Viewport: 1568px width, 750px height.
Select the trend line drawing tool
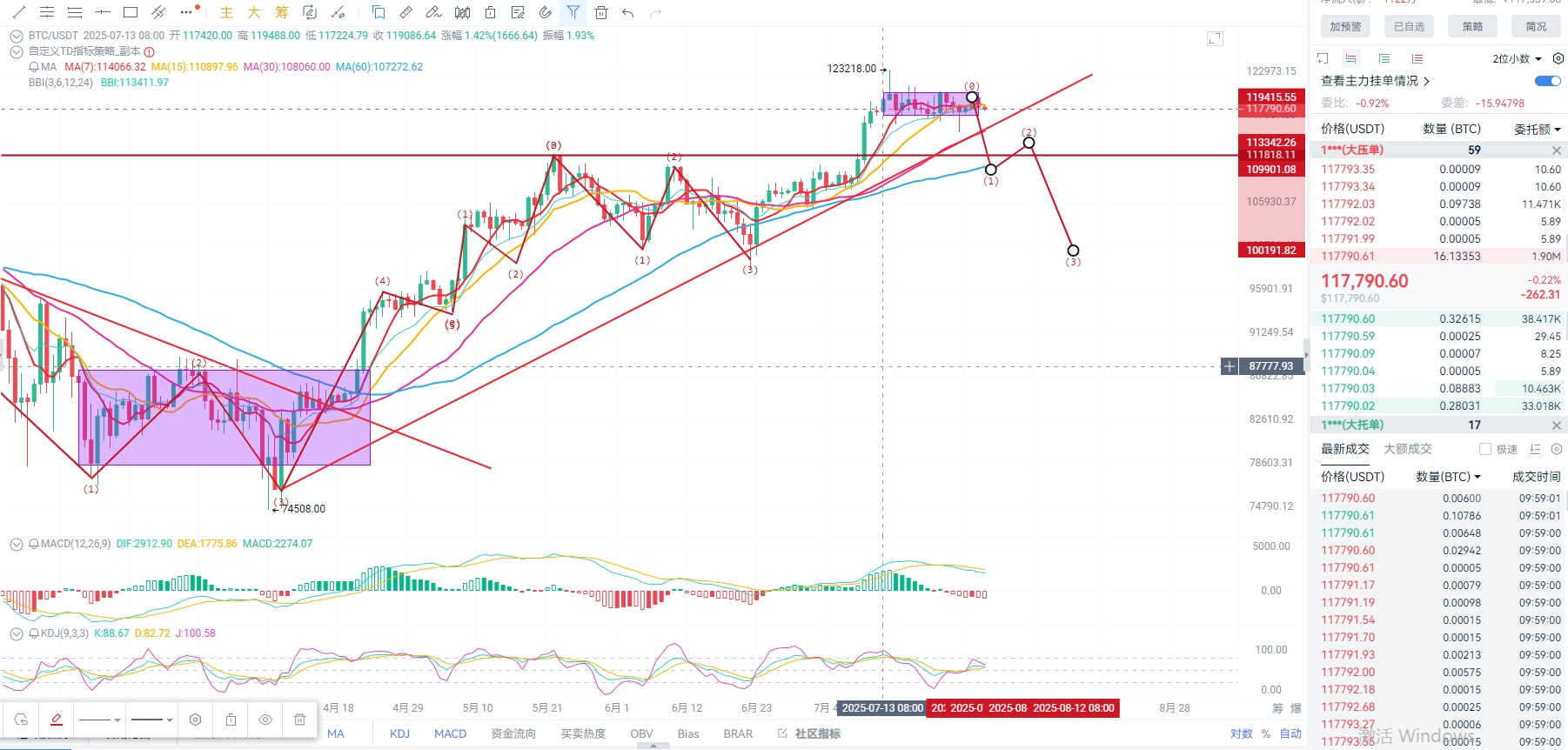(x=19, y=12)
